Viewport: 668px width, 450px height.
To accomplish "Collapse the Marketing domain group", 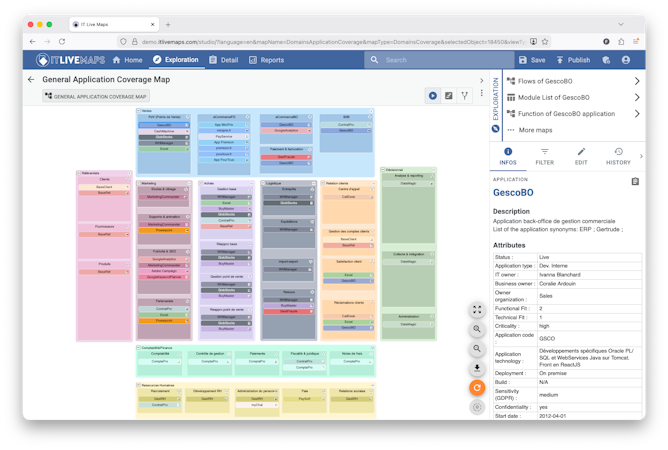I will (138, 183).
